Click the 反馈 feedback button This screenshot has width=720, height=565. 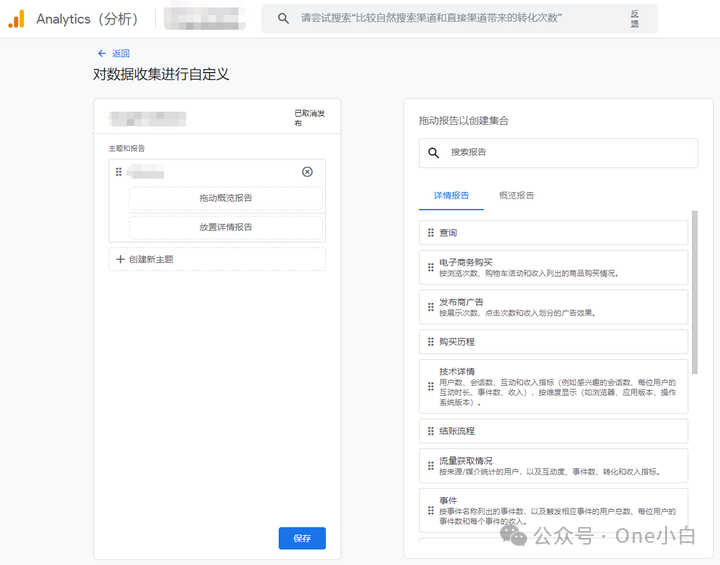635,19
